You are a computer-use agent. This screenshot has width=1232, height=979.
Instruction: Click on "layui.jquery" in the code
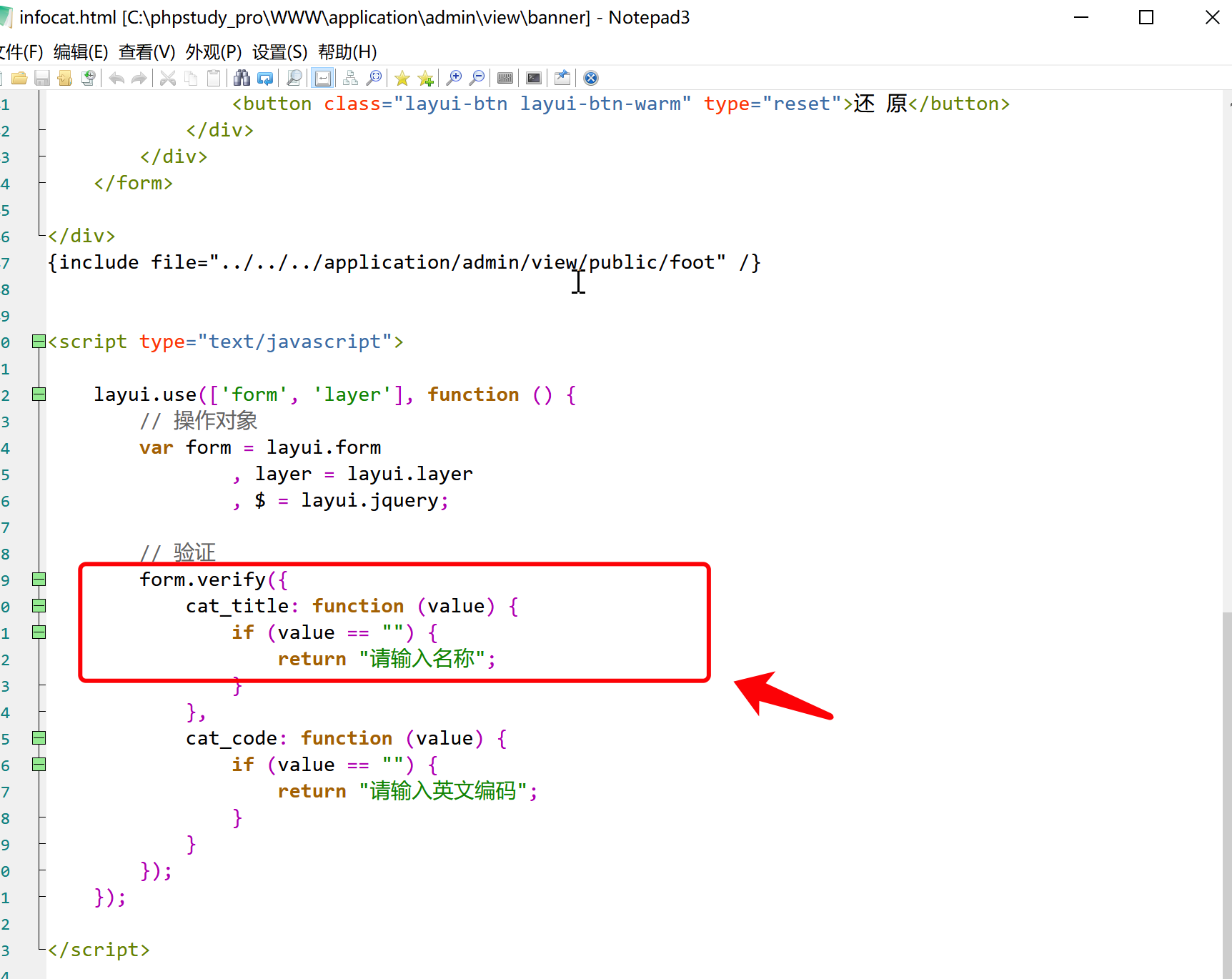pyautogui.click(x=369, y=500)
